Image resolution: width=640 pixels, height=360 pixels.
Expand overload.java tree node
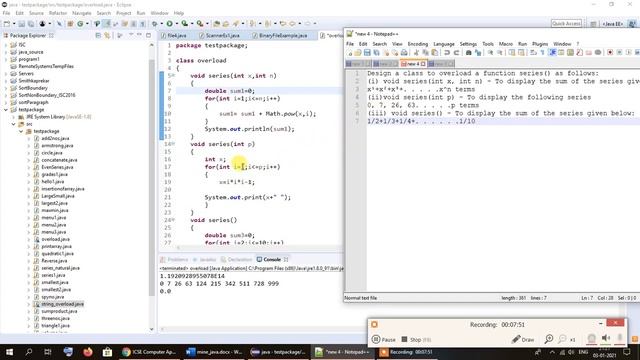29,239
